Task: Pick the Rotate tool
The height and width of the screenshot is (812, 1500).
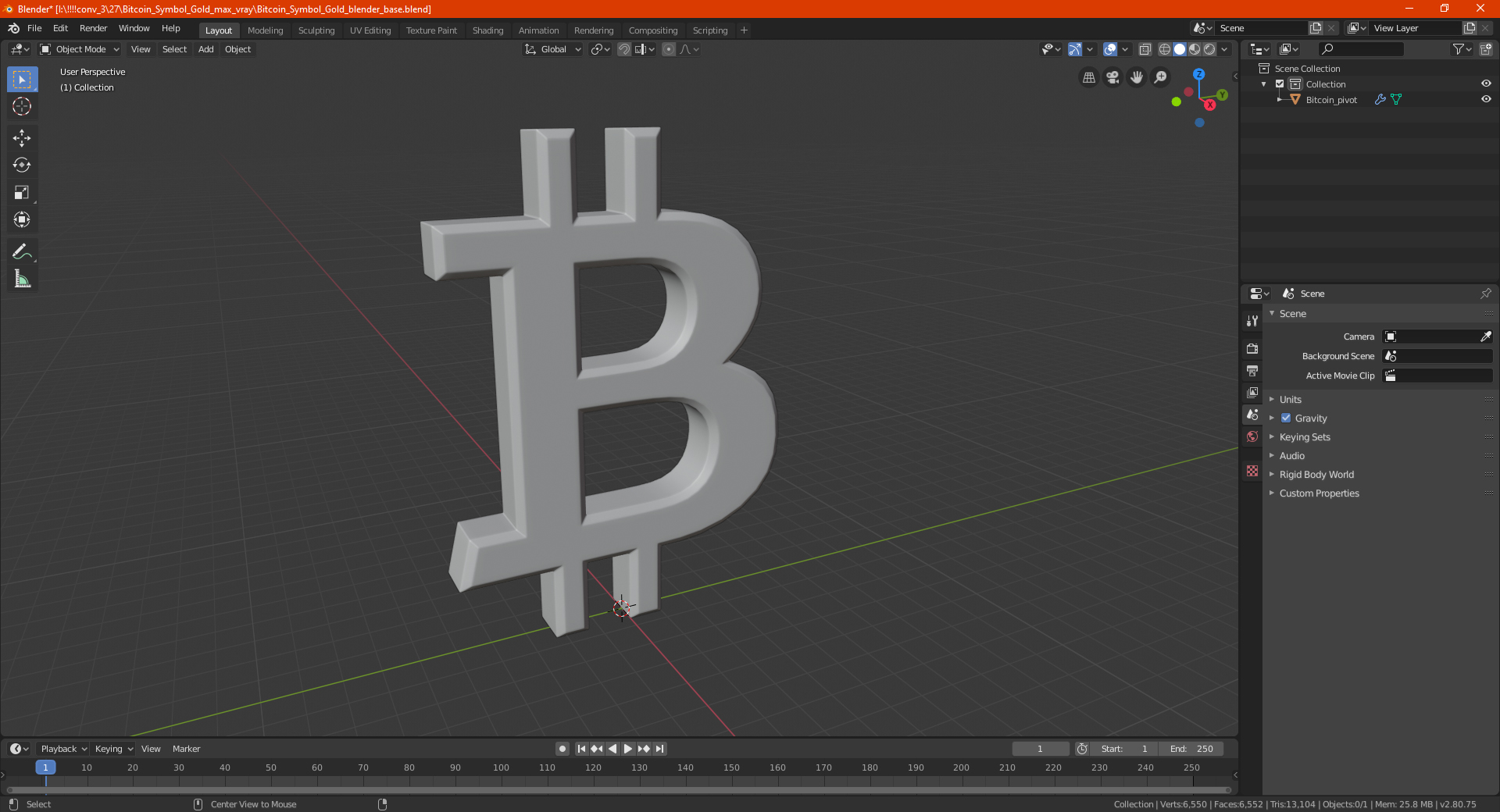Action: coord(22,165)
